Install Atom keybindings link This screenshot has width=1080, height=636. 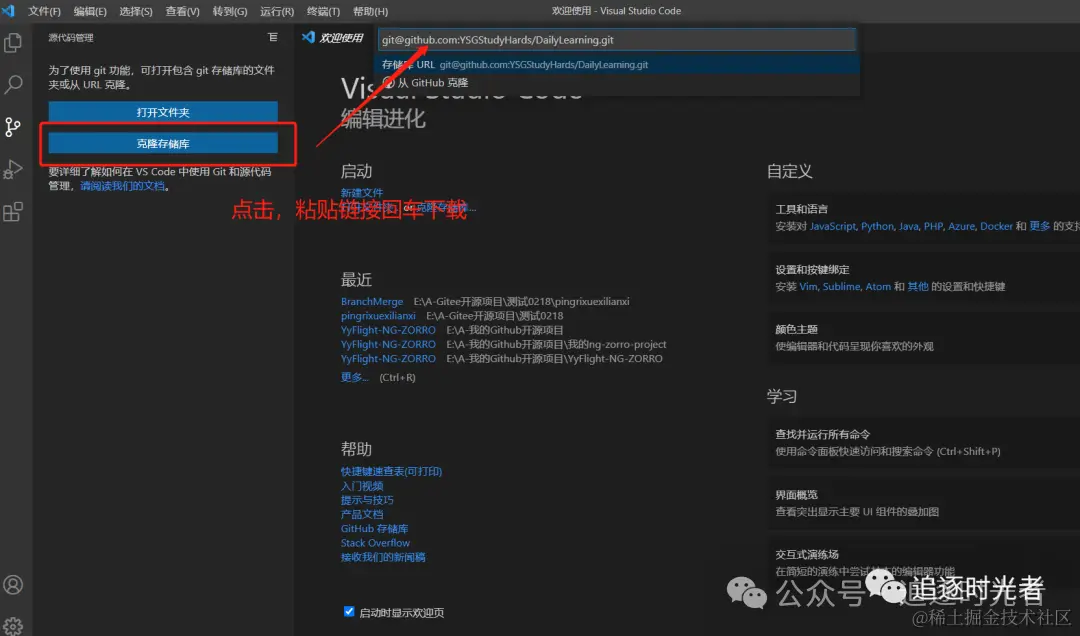878,287
